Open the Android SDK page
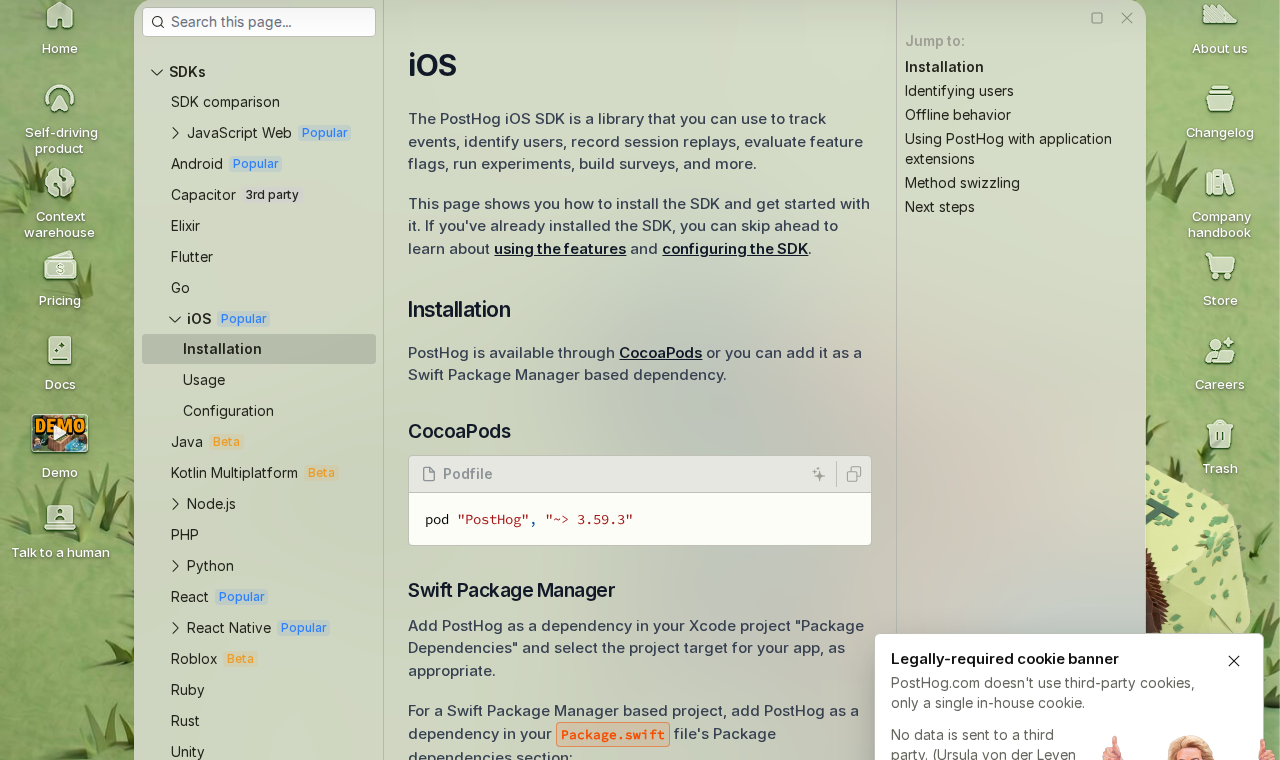The width and height of the screenshot is (1280, 760). pyautogui.click(x=197, y=164)
